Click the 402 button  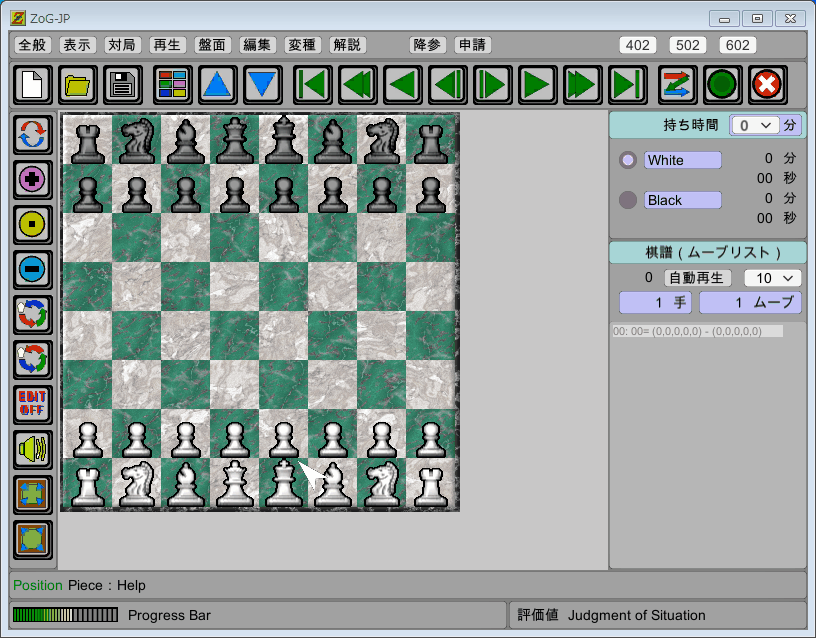[x=638, y=45]
